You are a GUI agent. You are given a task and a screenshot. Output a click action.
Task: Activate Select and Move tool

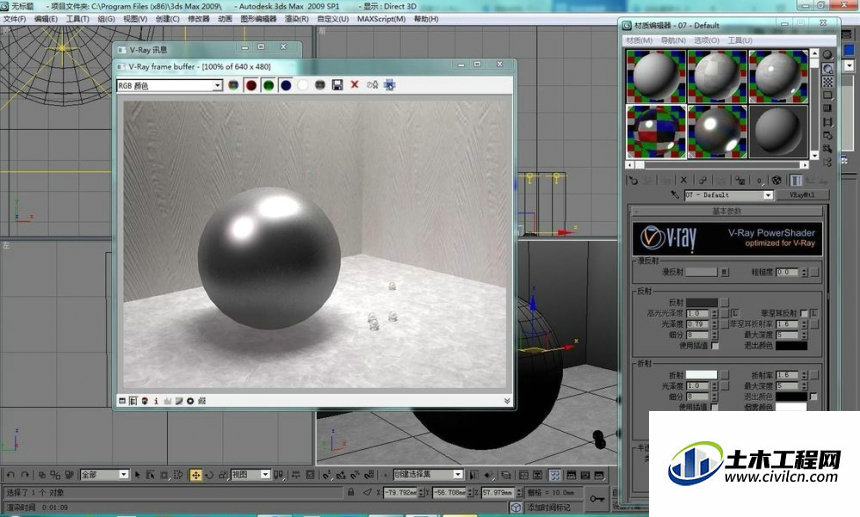click(195, 475)
